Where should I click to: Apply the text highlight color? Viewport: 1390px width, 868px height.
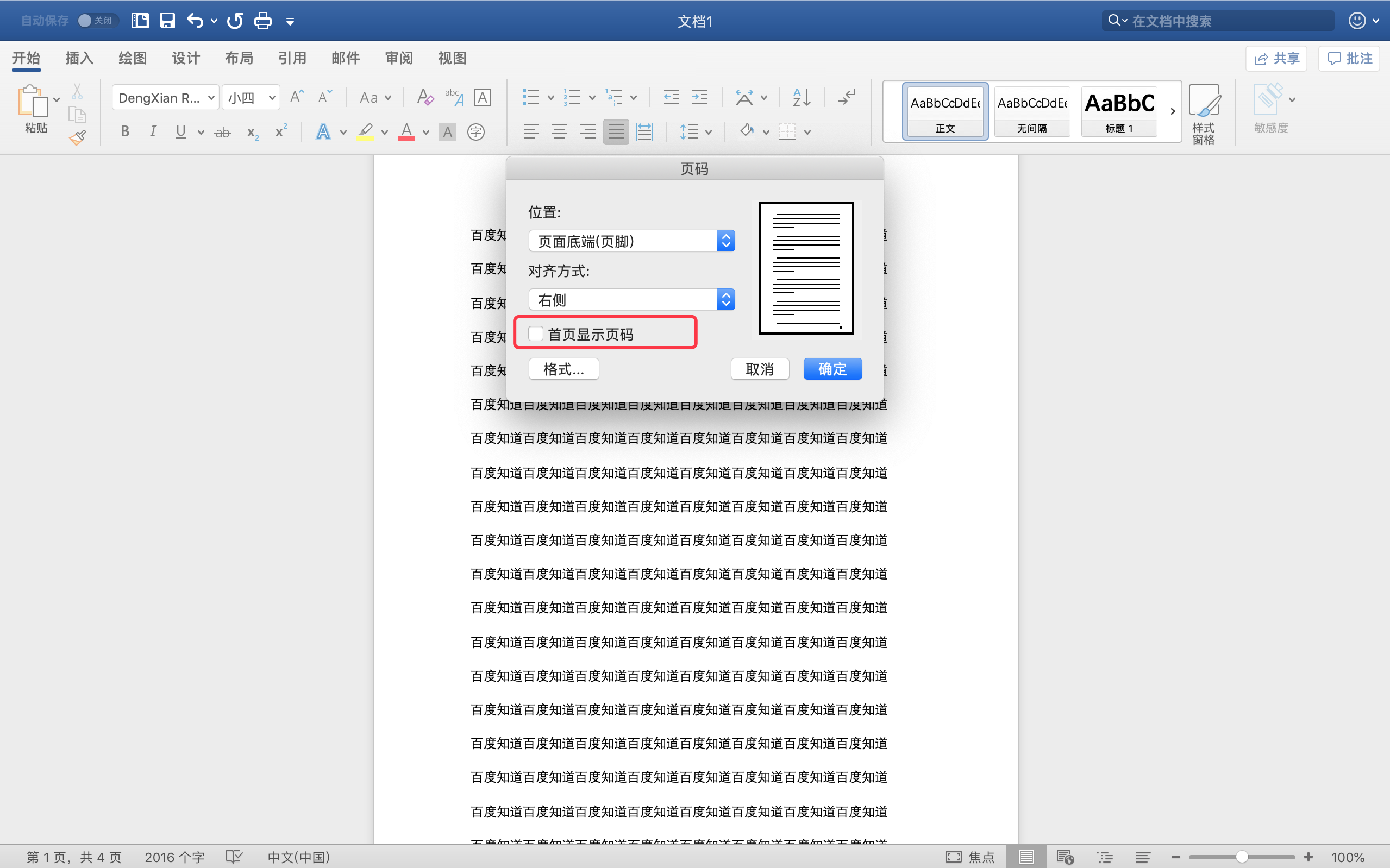(365, 132)
